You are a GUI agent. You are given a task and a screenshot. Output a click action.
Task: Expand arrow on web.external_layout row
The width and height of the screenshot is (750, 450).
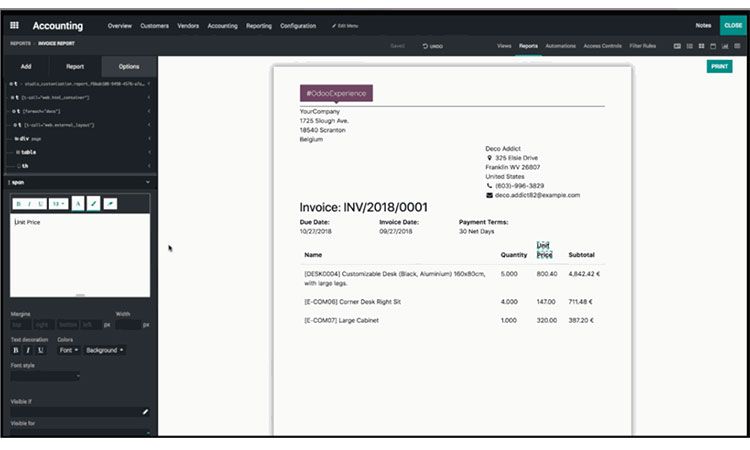[x=148, y=125]
